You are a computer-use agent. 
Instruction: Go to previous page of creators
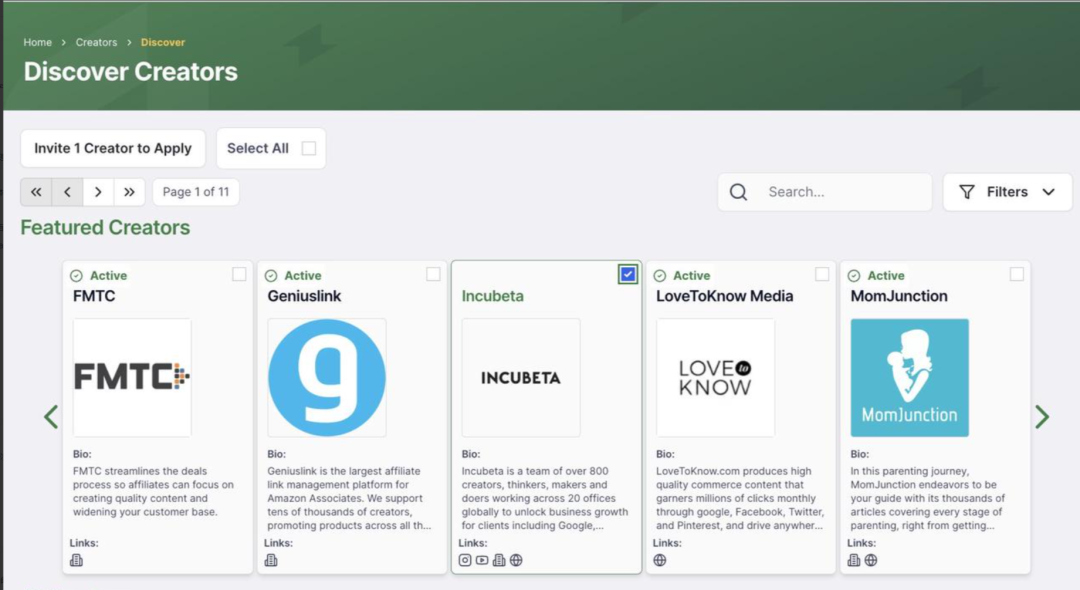68,192
